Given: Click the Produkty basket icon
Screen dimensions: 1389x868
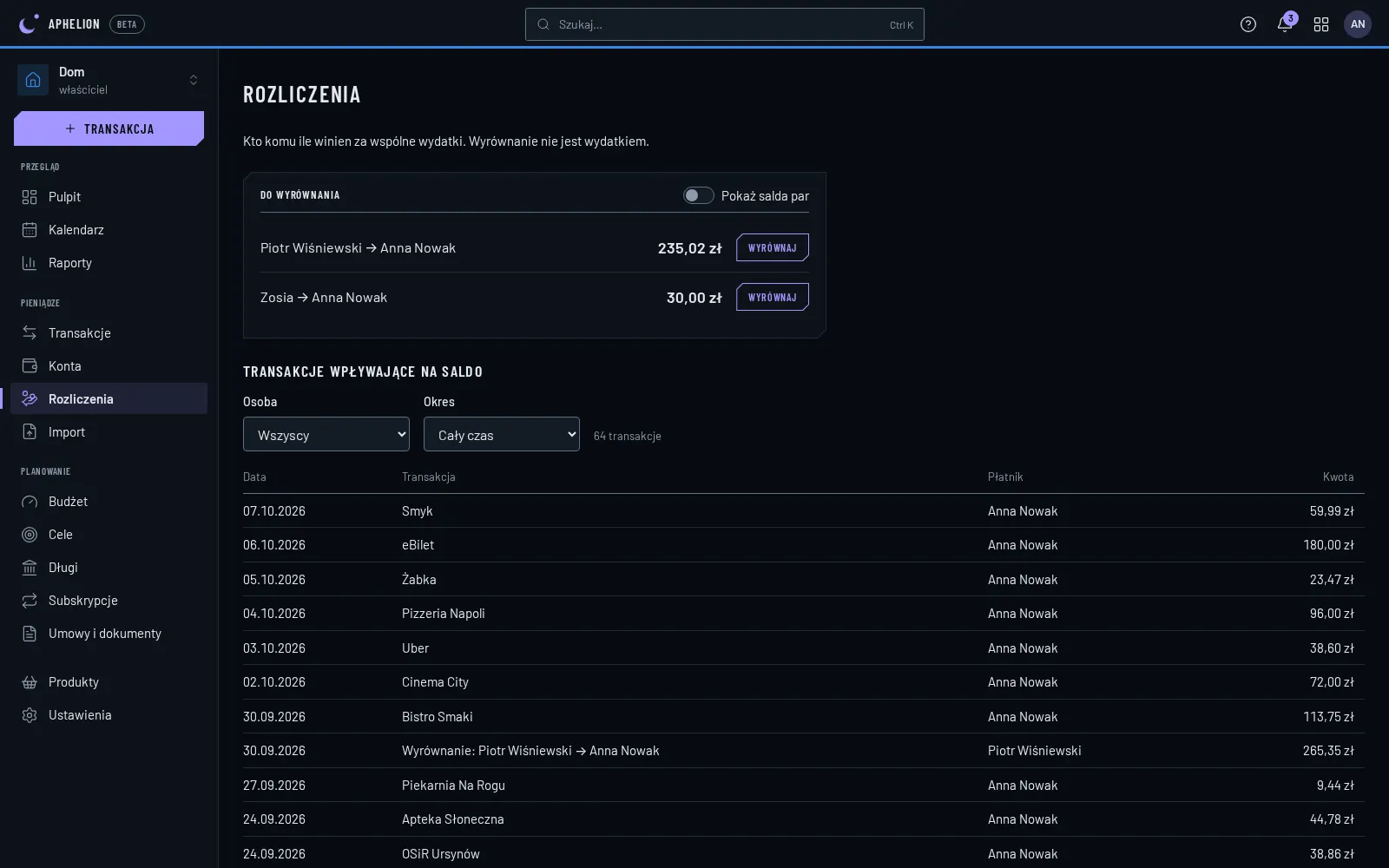Looking at the screenshot, I should pos(30,682).
